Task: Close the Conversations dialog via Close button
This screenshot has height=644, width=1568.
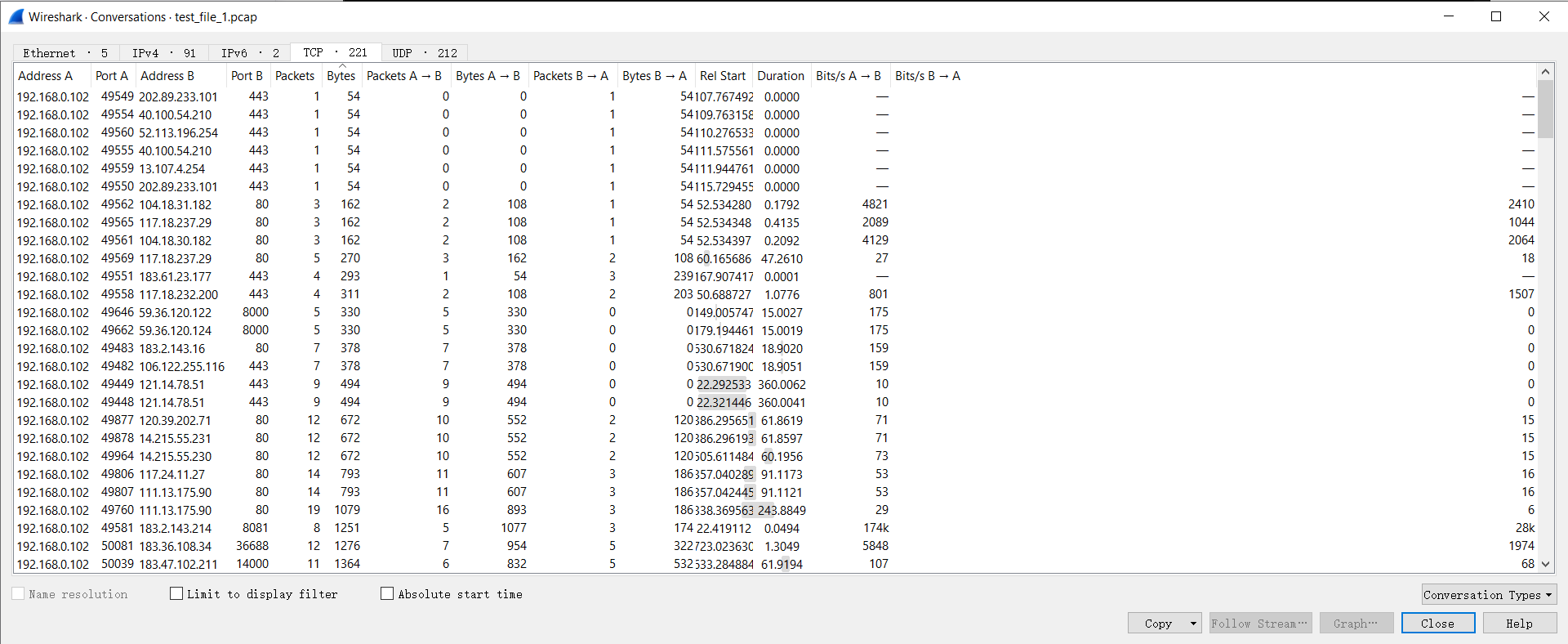Action: [x=1438, y=624]
